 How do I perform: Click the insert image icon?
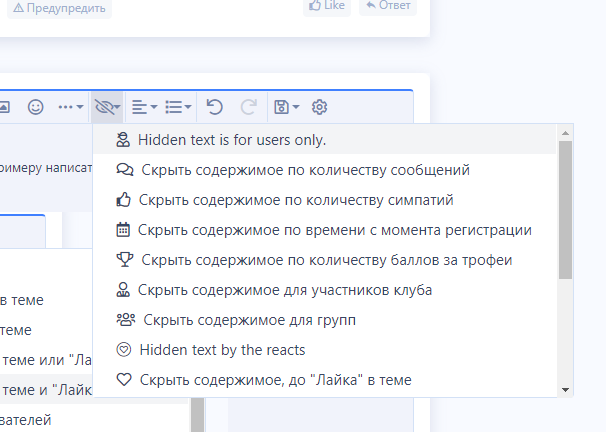coord(4,106)
